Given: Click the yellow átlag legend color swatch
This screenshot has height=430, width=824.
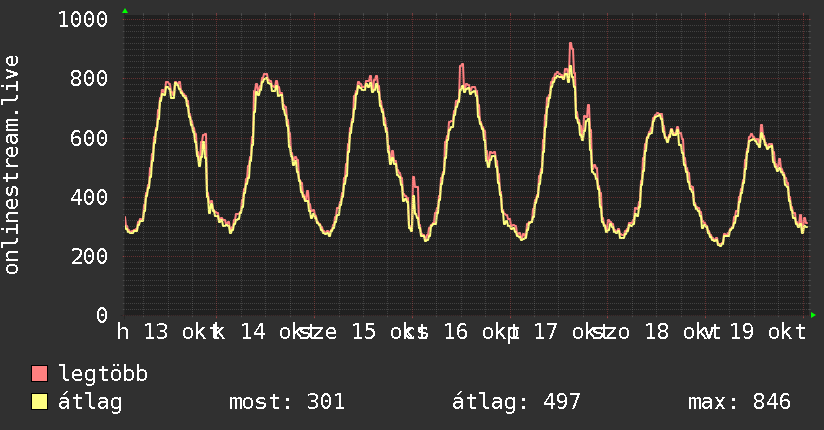Looking at the screenshot, I should (39, 402).
